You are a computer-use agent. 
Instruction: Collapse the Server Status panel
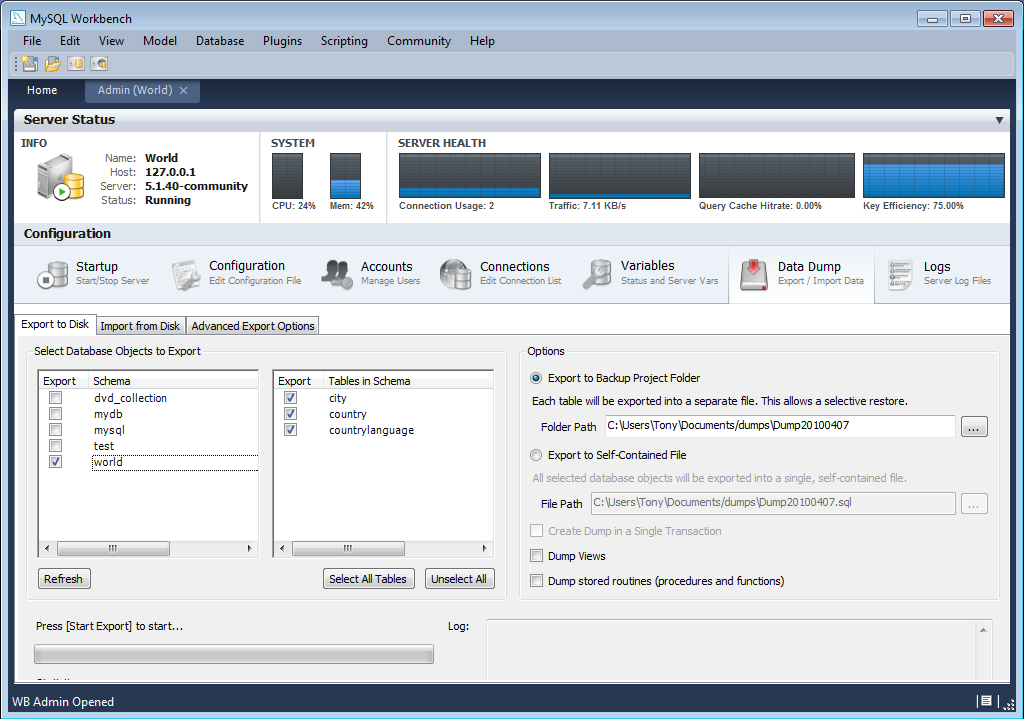point(1000,119)
